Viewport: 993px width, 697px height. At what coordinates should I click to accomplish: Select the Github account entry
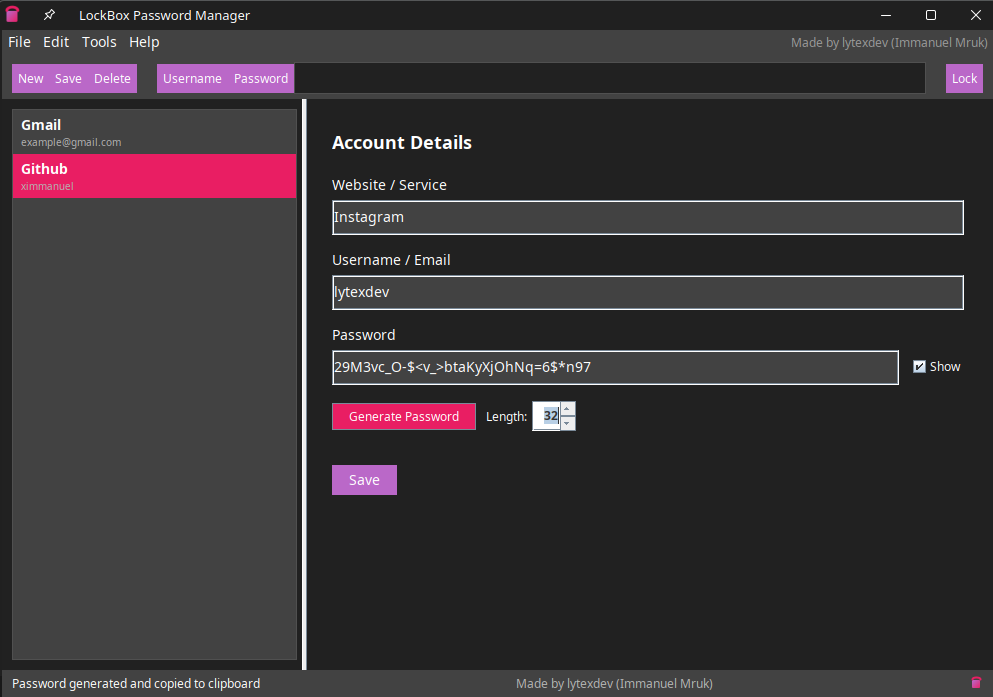[155, 176]
